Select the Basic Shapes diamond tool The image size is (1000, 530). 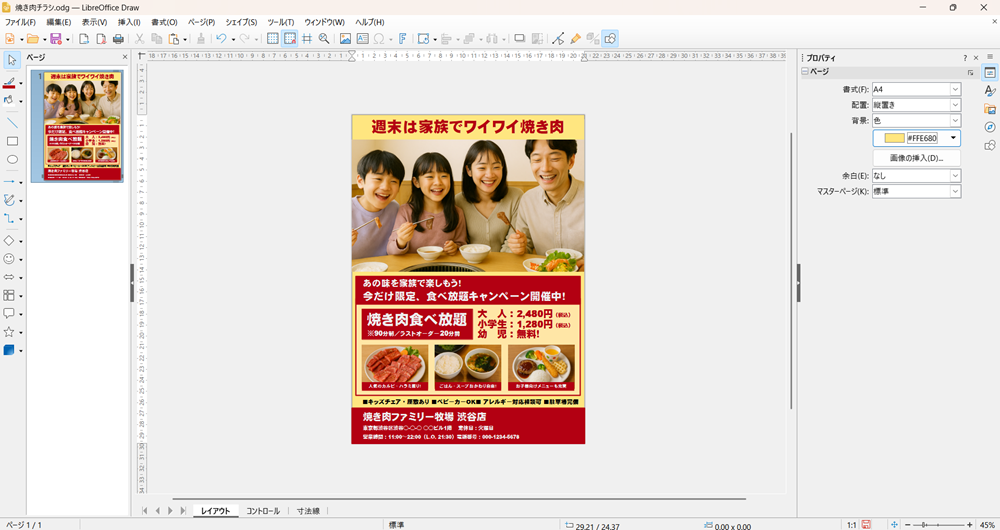[9, 240]
